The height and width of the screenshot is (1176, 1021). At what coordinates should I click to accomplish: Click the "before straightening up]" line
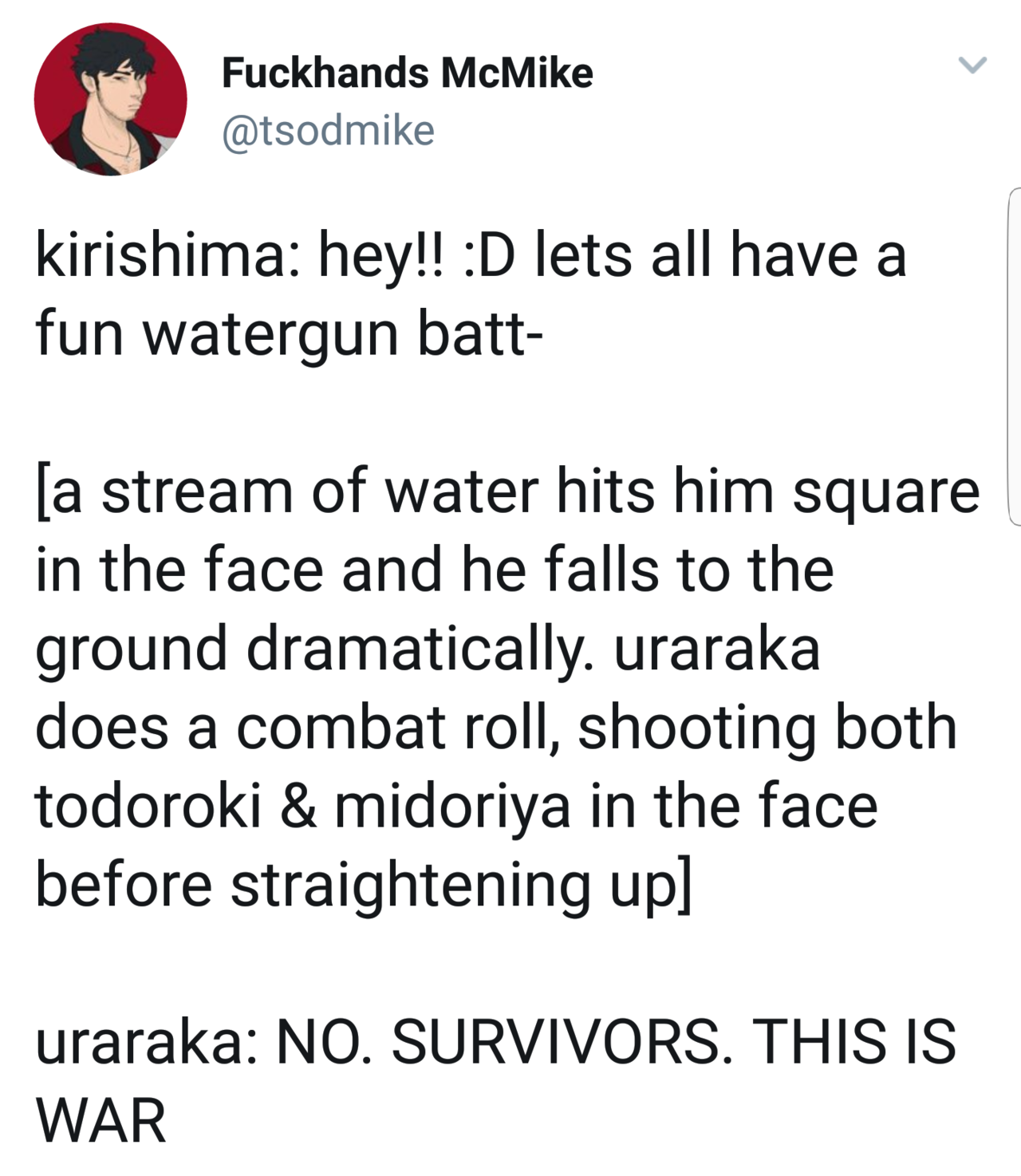click(x=364, y=884)
